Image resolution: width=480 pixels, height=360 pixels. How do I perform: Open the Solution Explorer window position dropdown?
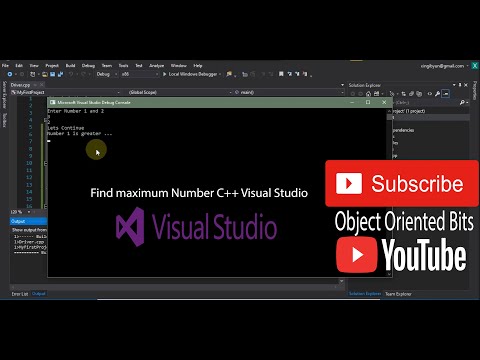tap(454, 85)
